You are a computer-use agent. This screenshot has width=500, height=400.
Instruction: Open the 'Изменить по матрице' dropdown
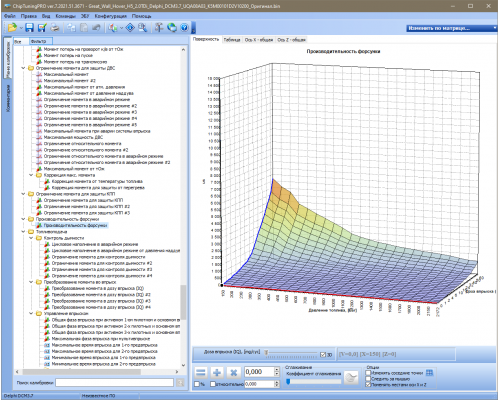click(452, 28)
